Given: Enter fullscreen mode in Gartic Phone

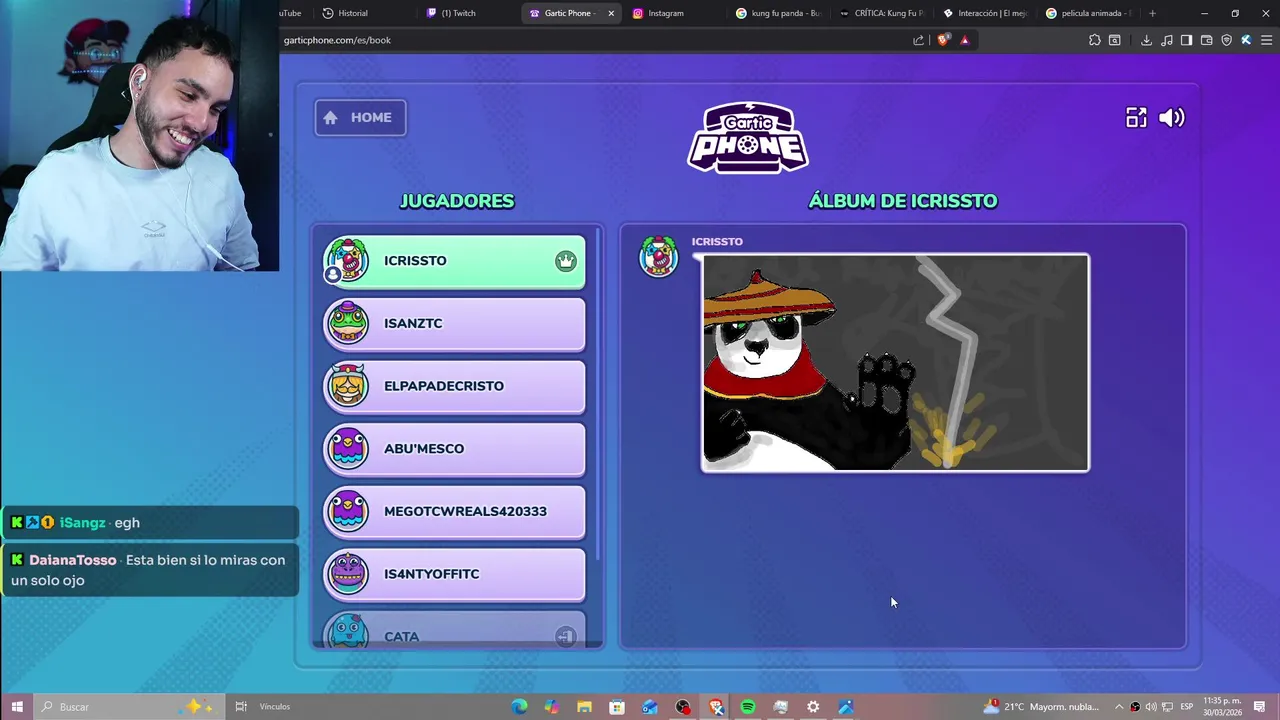Looking at the screenshot, I should (1136, 118).
